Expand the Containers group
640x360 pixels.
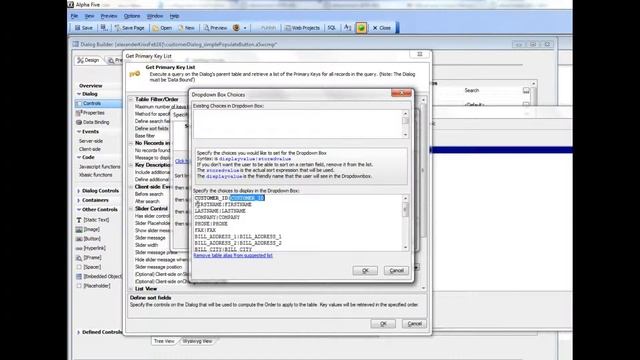click(79, 200)
